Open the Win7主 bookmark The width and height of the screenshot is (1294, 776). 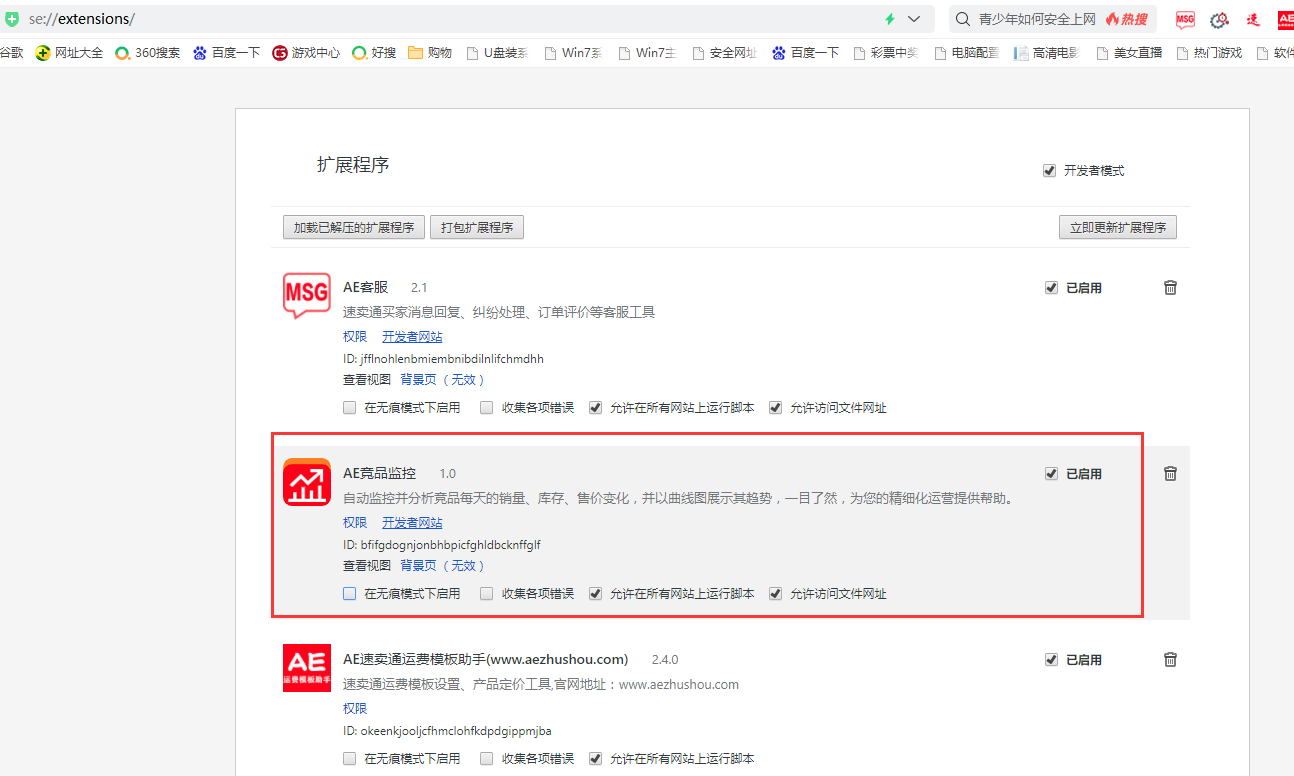click(650, 53)
